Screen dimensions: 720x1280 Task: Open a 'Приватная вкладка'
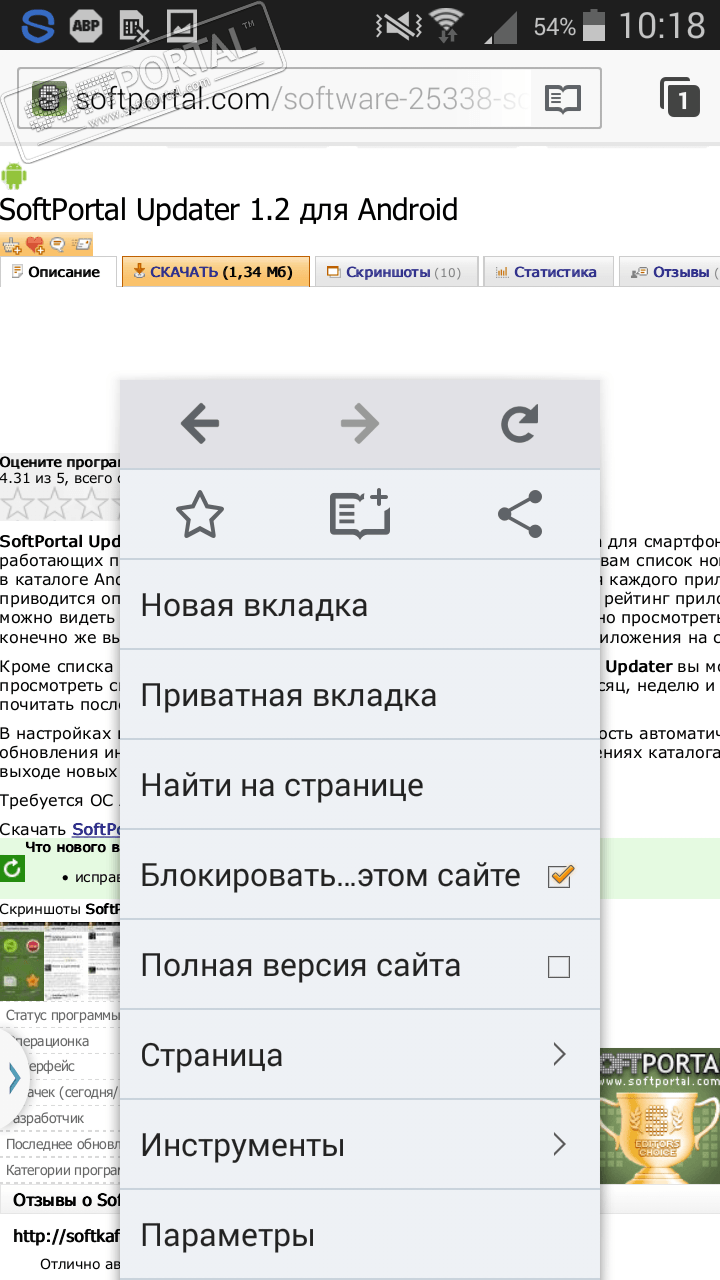360,695
